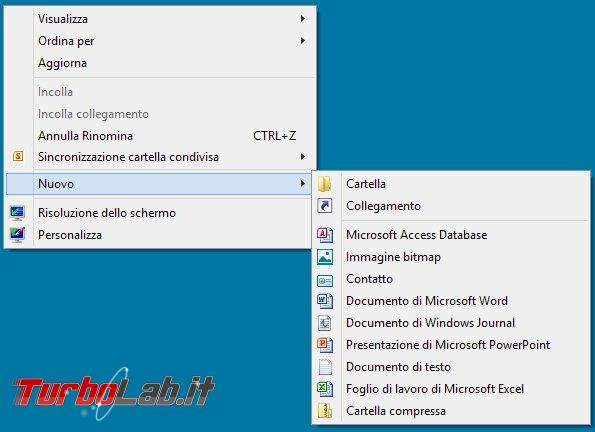Choose Presentazione di Microsoft PowerPoint
595x432 pixels.
coord(451,345)
